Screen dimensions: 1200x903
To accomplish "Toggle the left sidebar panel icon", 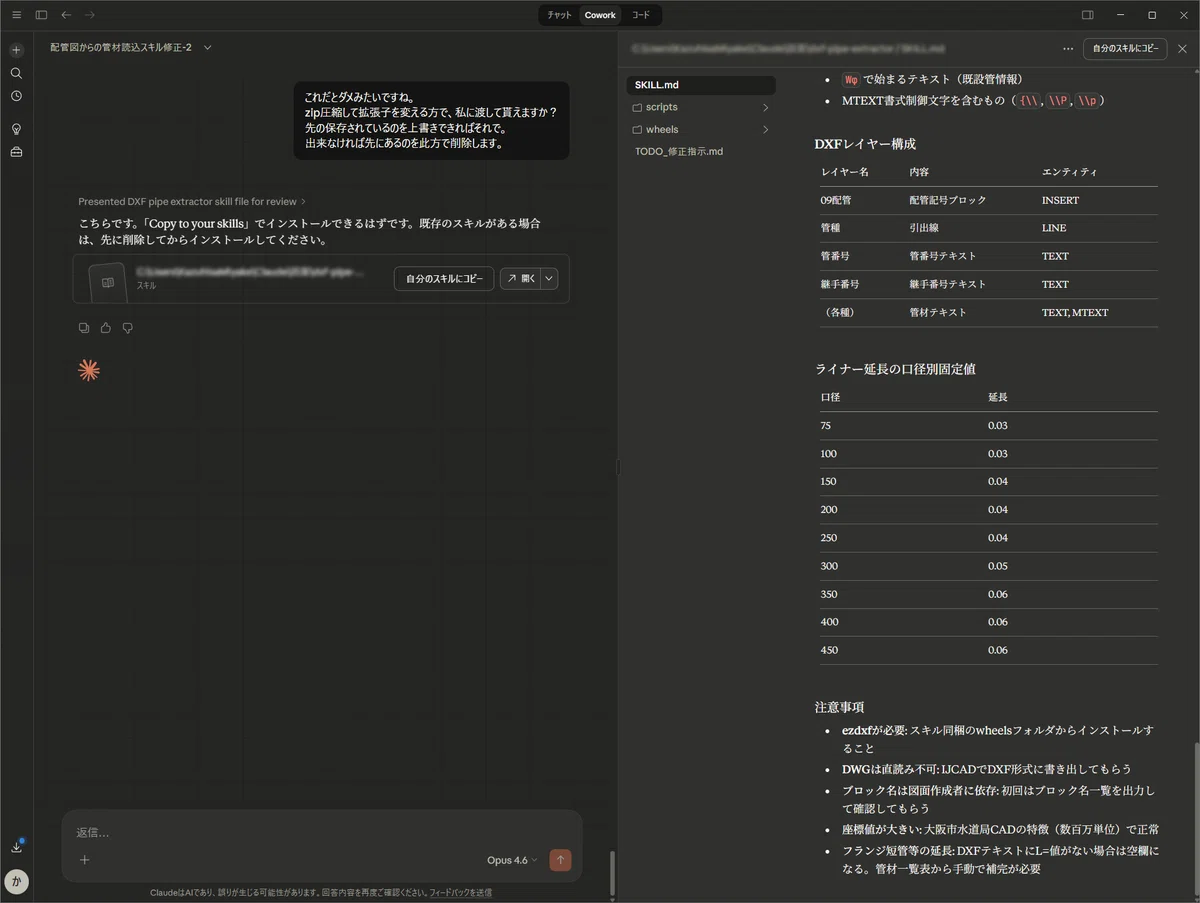I will (41, 15).
